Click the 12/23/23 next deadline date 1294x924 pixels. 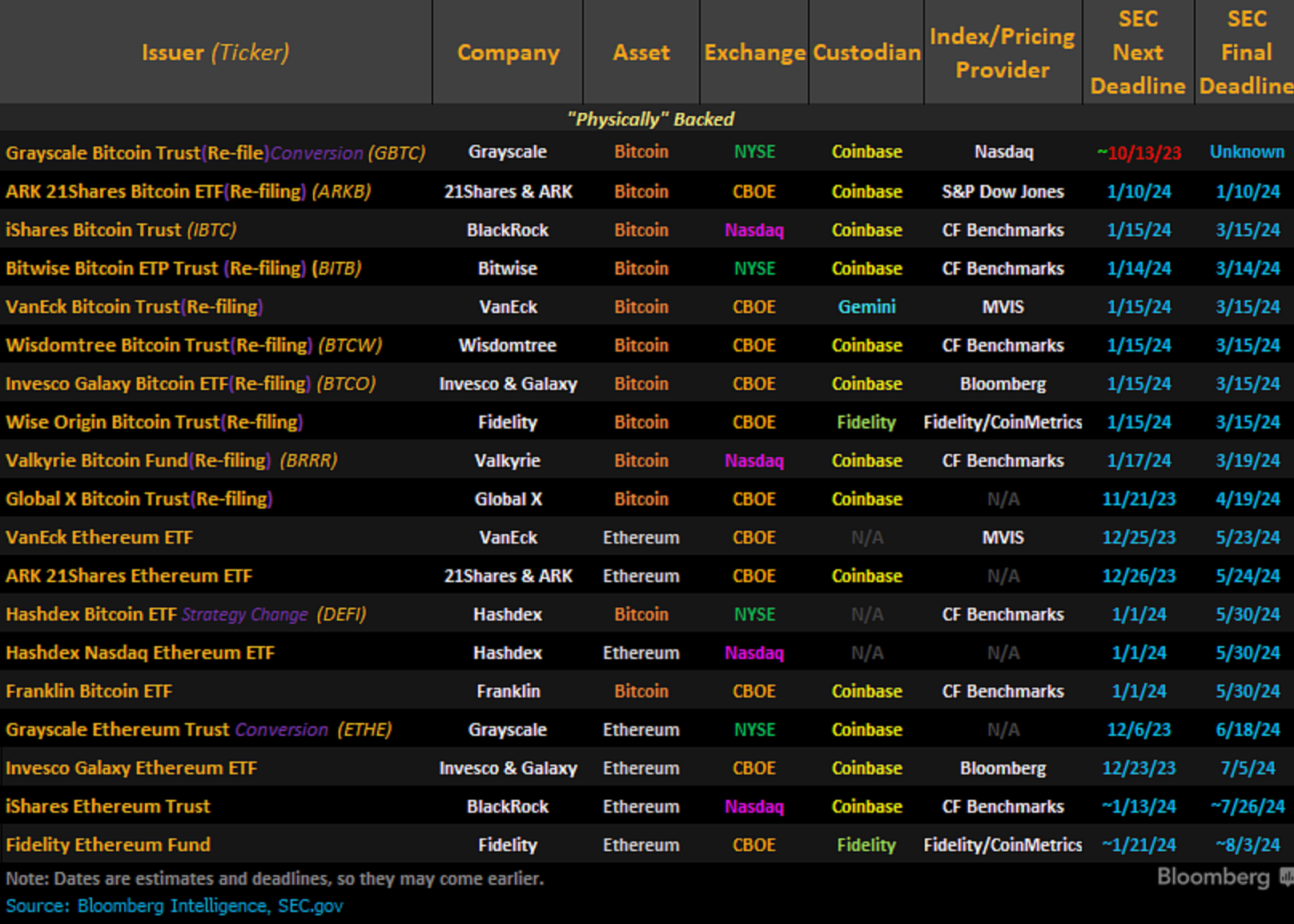(1139, 768)
